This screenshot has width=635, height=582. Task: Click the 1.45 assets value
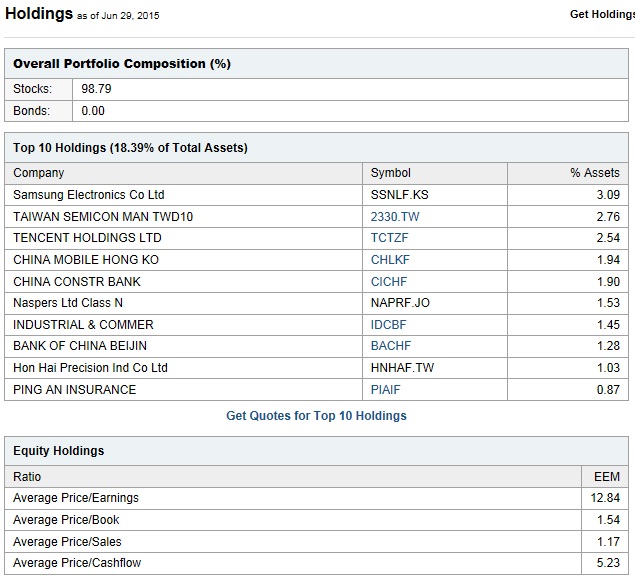(x=608, y=324)
